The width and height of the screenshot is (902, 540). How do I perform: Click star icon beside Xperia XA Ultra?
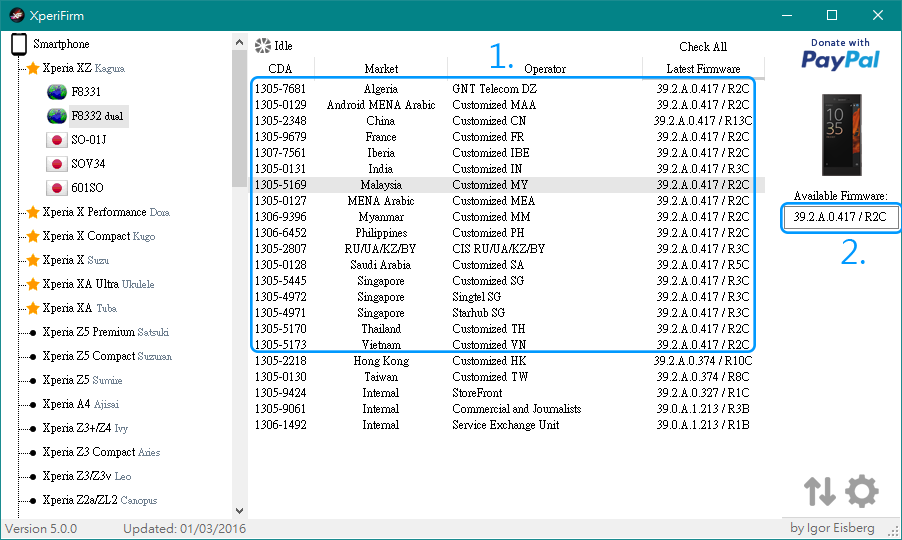[33, 284]
